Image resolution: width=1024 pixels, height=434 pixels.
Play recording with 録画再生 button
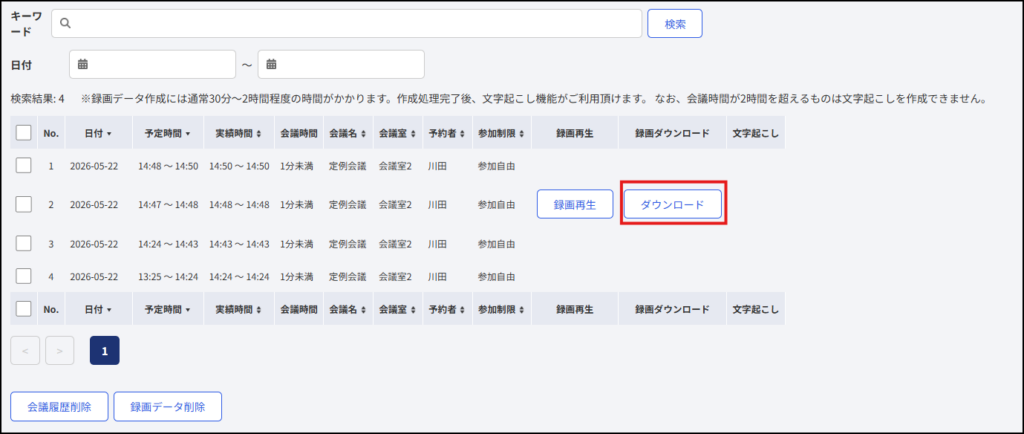click(575, 204)
